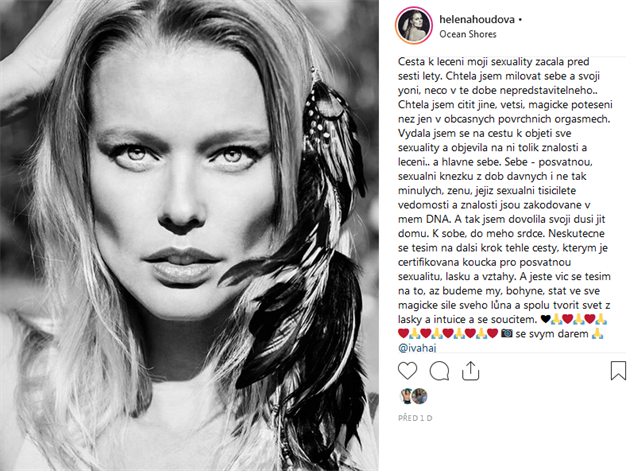Click the 'se svym darem' caption text
Viewport: 630px width, 471px height.
click(552, 334)
